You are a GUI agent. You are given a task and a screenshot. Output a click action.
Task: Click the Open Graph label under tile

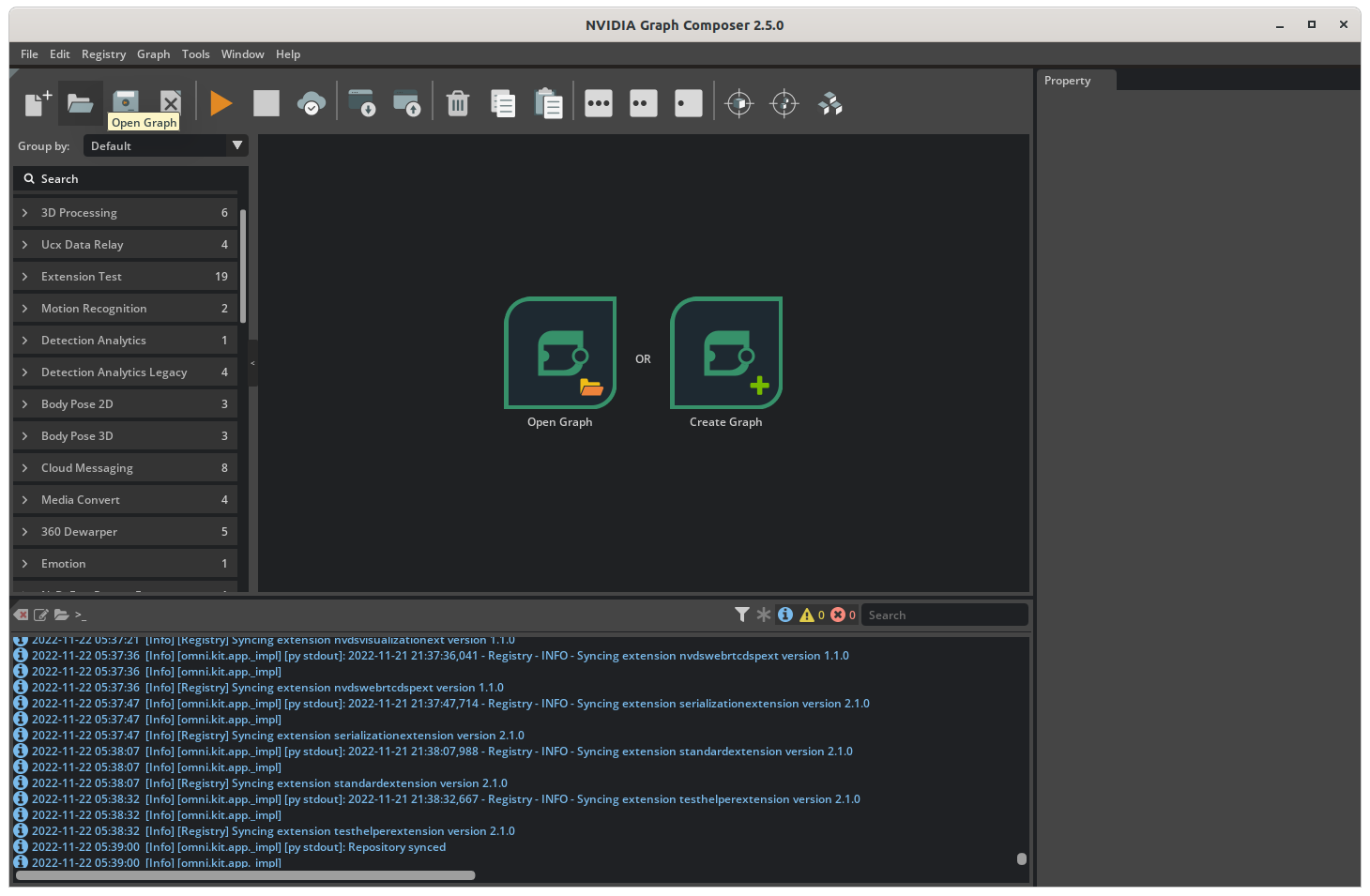(x=560, y=422)
